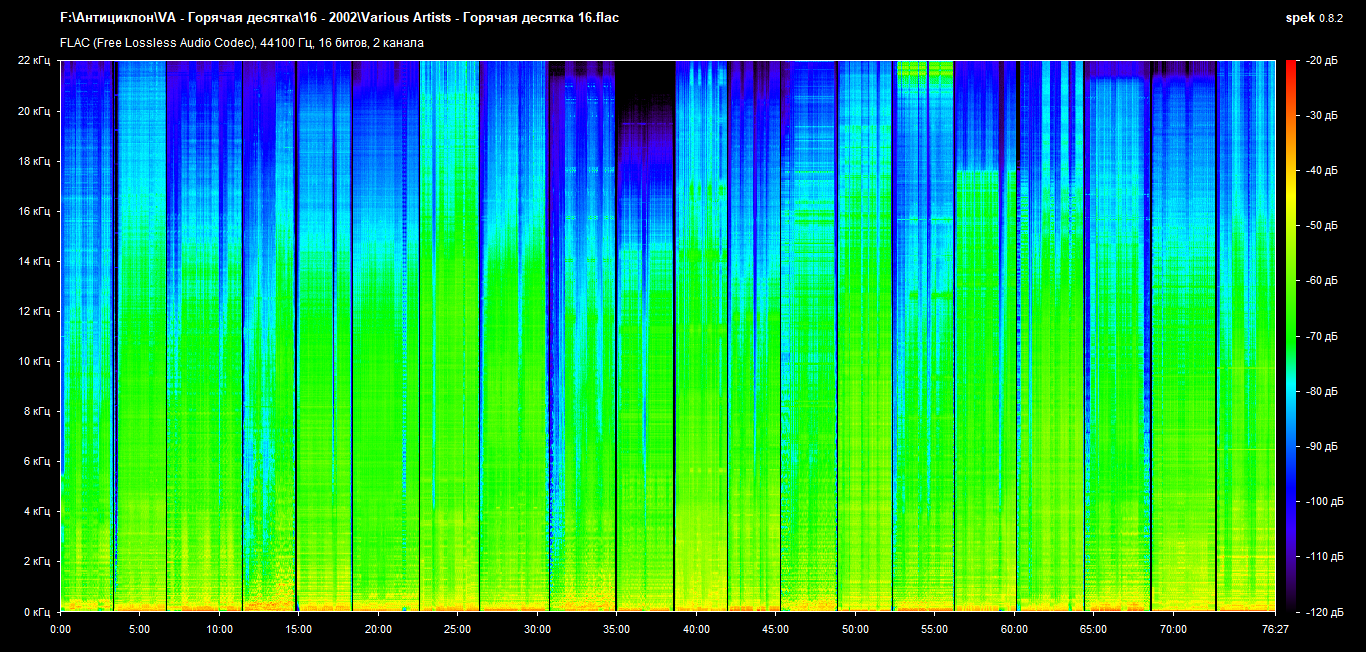Click the 18 кГц frequency label
The height and width of the screenshot is (652, 1366).
pyautogui.click(x=35, y=161)
